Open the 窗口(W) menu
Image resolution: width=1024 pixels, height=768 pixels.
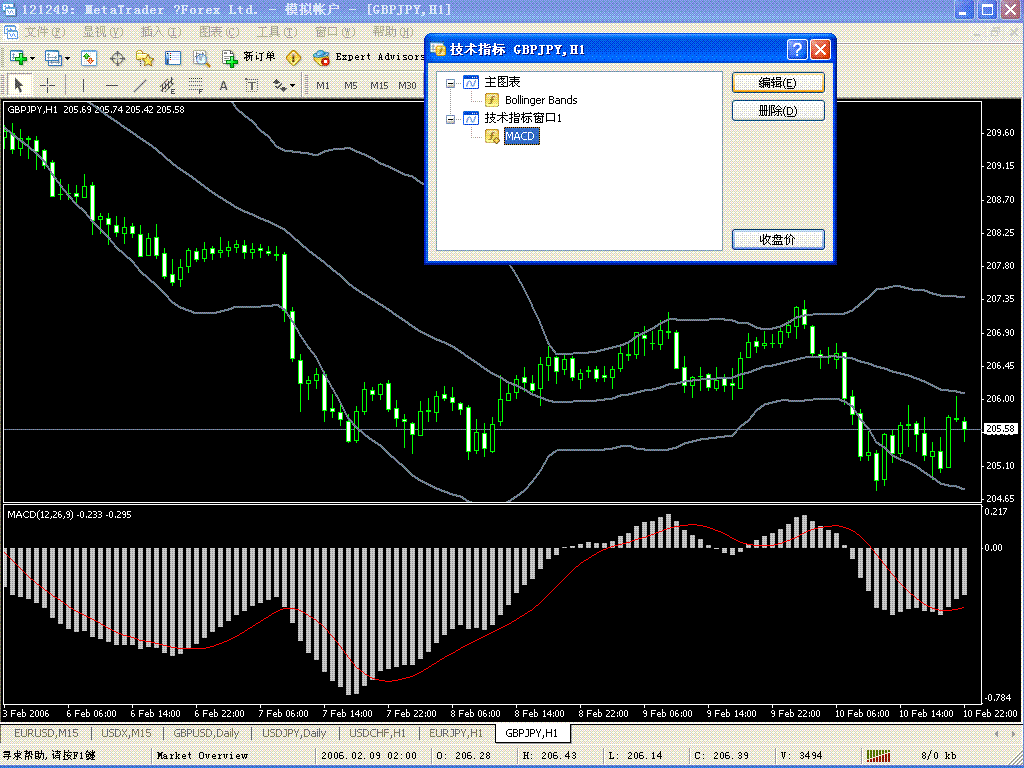[x=335, y=31]
